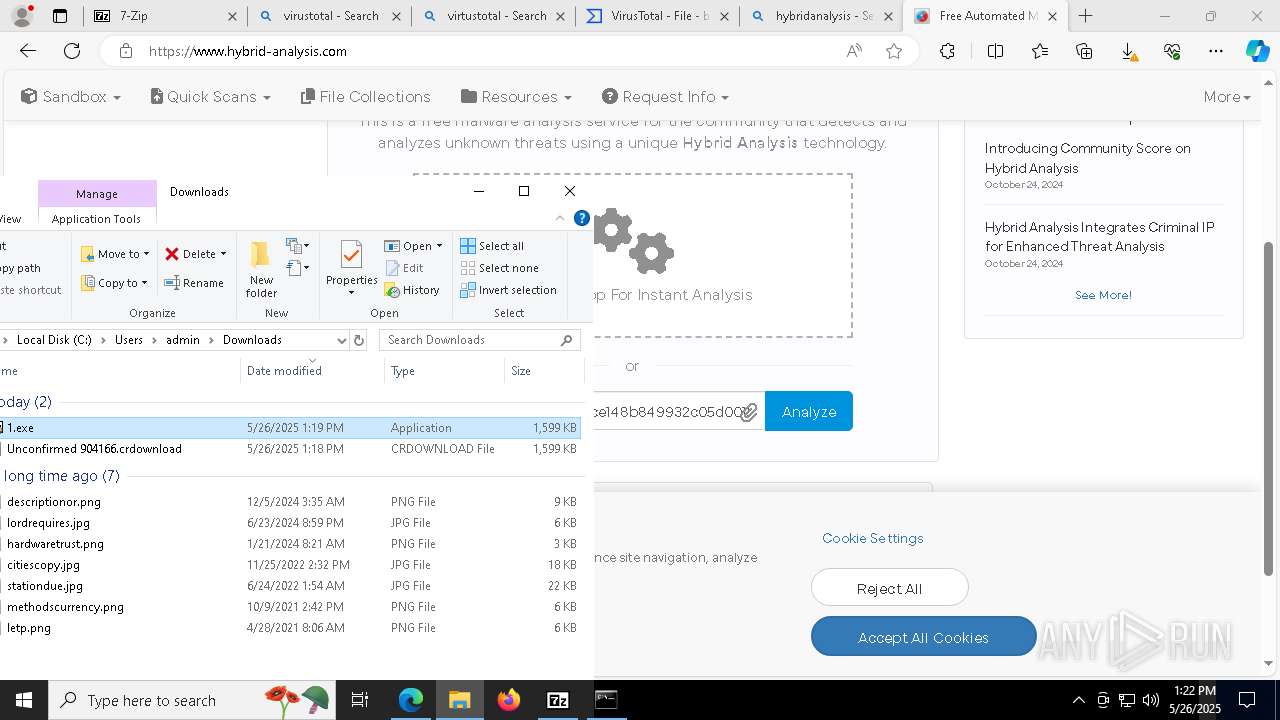This screenshot has width=1280, height=720.
Task: Open the Copilot icon in Edge
Action: [1257, 51]
